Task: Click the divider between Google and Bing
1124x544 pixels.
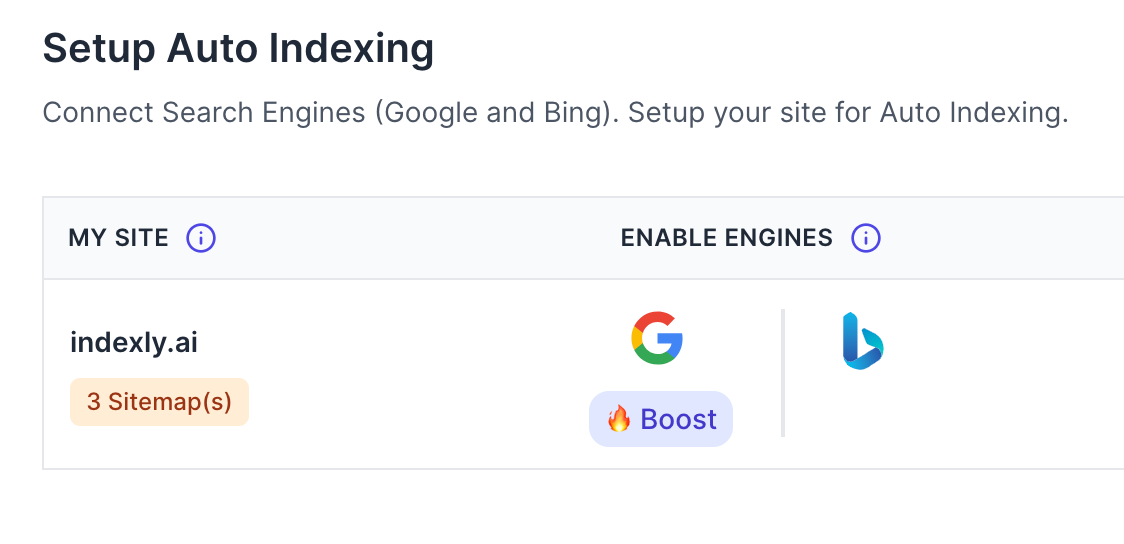Action: click(x=783, y=373)
